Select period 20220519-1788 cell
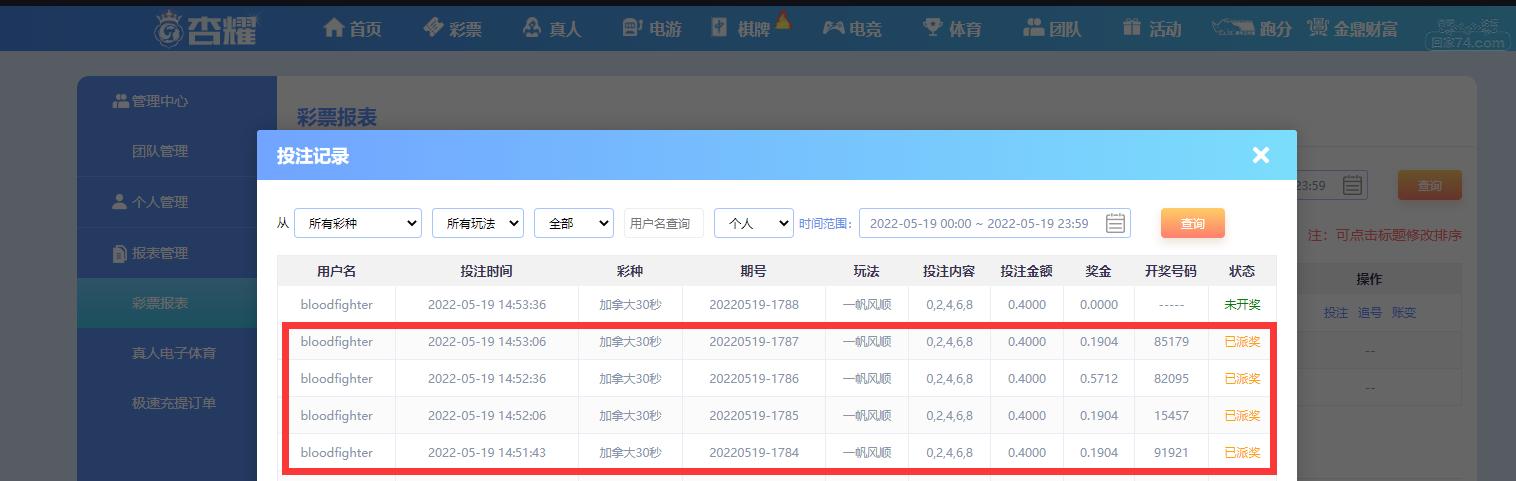The width and height of the screenshot is (1516, 481). [x=754, y=304]
